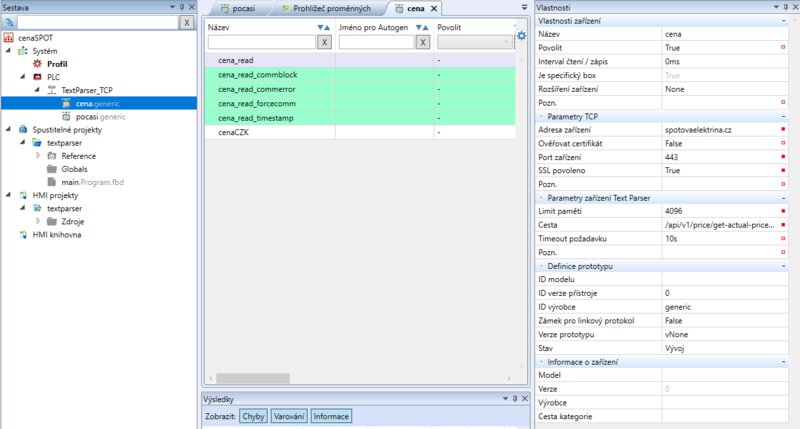Click the PLC node icon
The height and width of the screenshot is (429, 800).
pyautogui.click(x=38, y=77)
